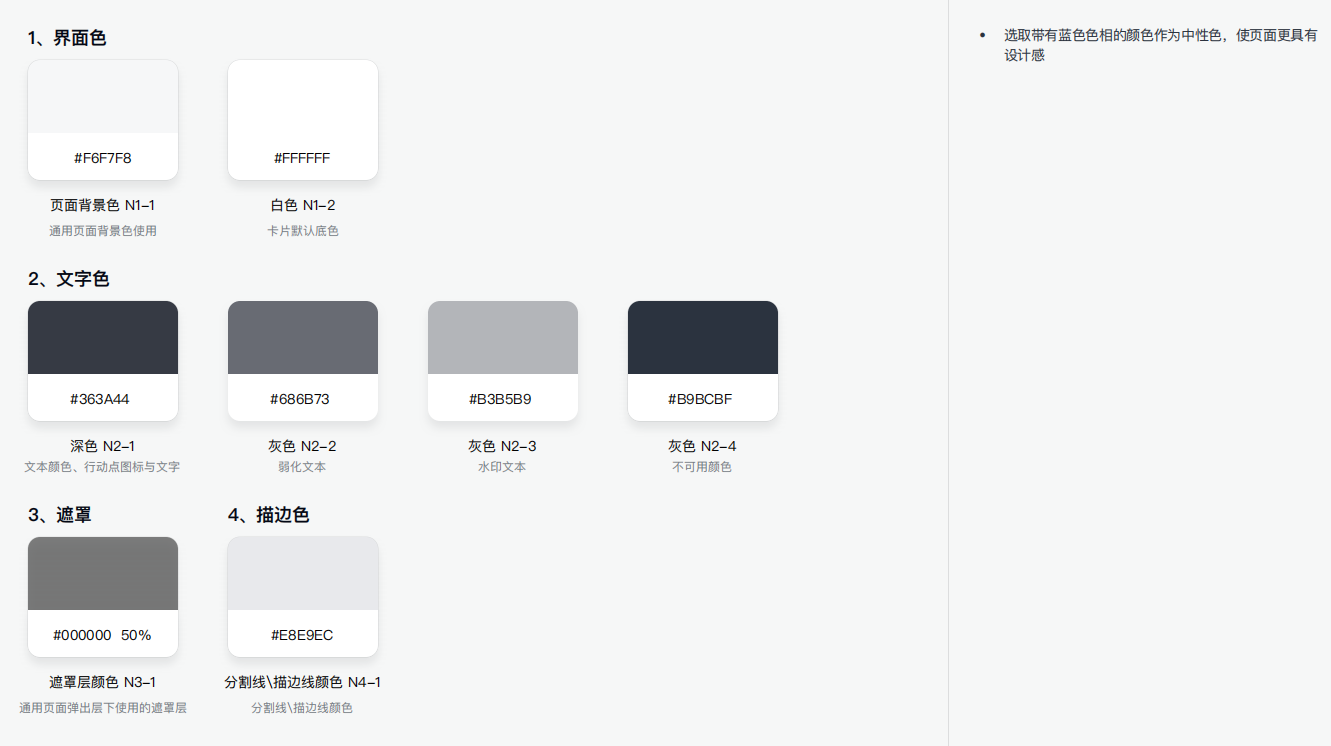Image resolution: width=1331 pixels, height=746 pixels.
Task: Click the label '分割线\描边线颜色 N4-1'
Action: coord(303,682)
